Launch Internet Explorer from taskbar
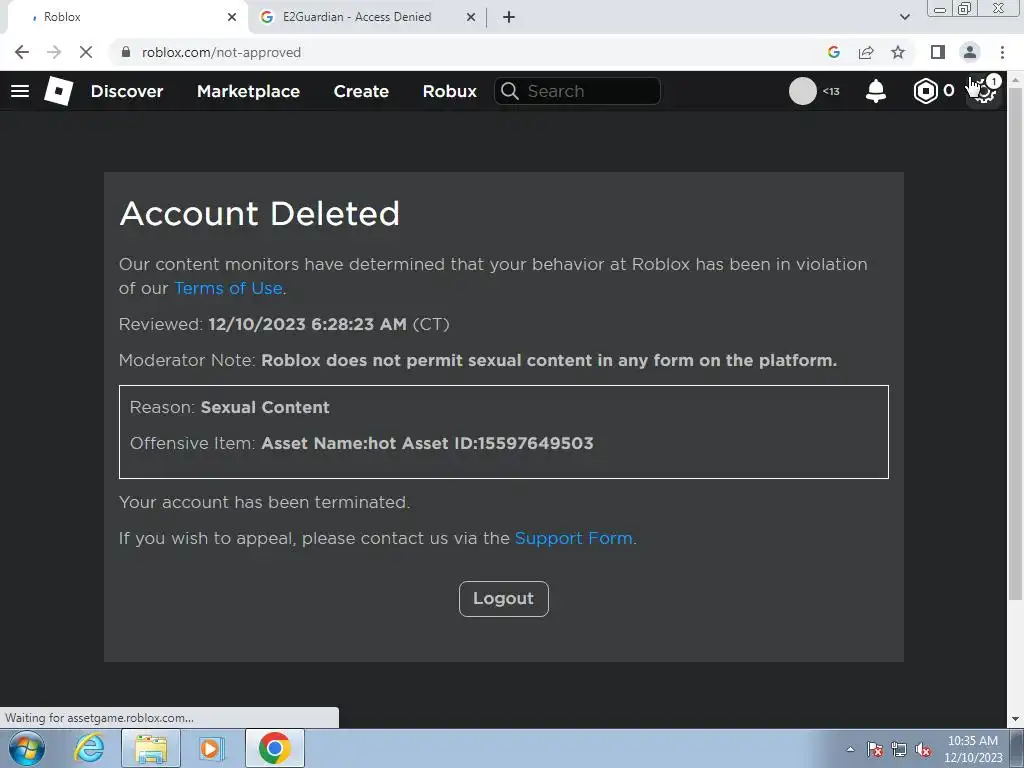Viewport: 1024px width, 768px height. point(89,748)
